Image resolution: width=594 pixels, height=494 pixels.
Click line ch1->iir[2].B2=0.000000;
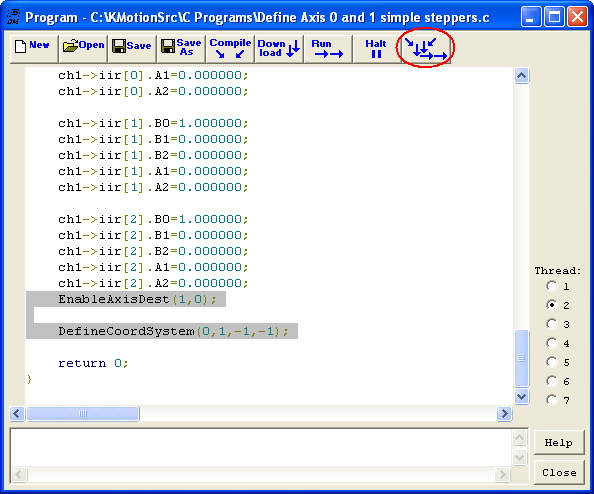pyautogui.click(x=153, y=251)
